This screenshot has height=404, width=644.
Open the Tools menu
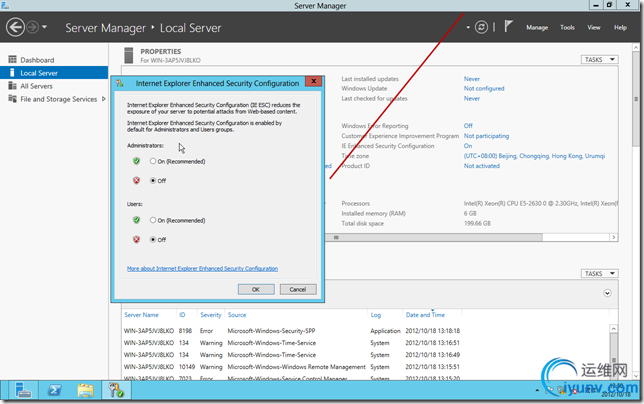click(567, 28)
